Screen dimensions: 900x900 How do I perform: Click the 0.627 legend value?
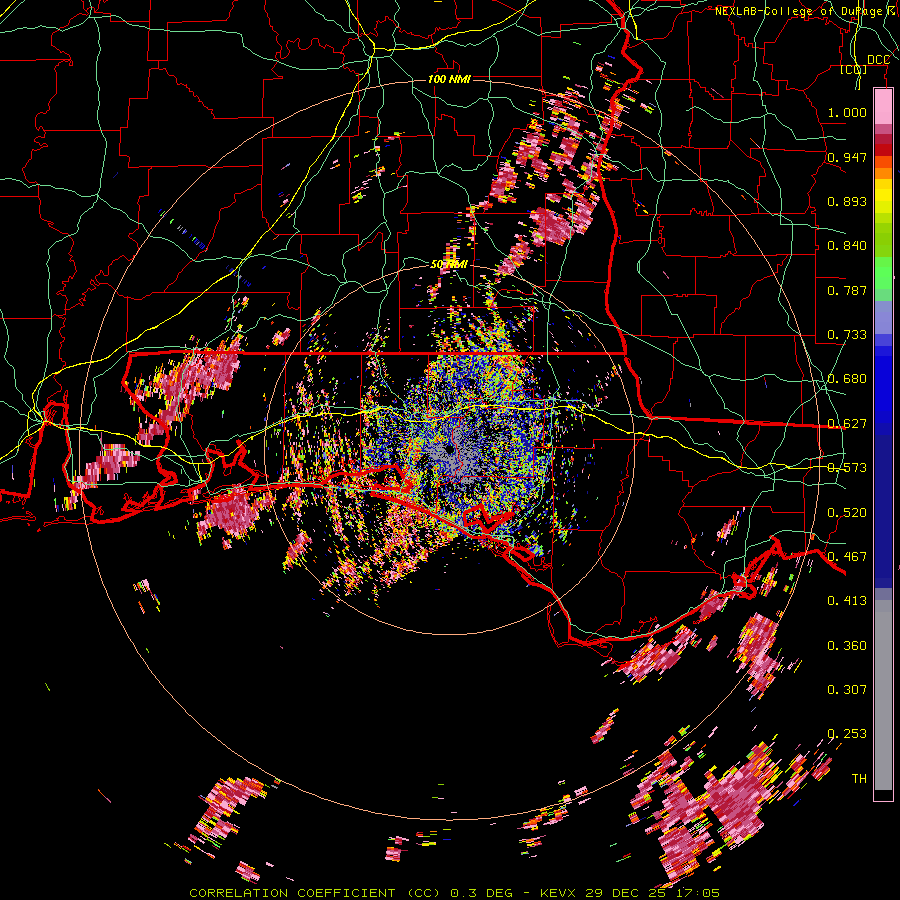847,424
